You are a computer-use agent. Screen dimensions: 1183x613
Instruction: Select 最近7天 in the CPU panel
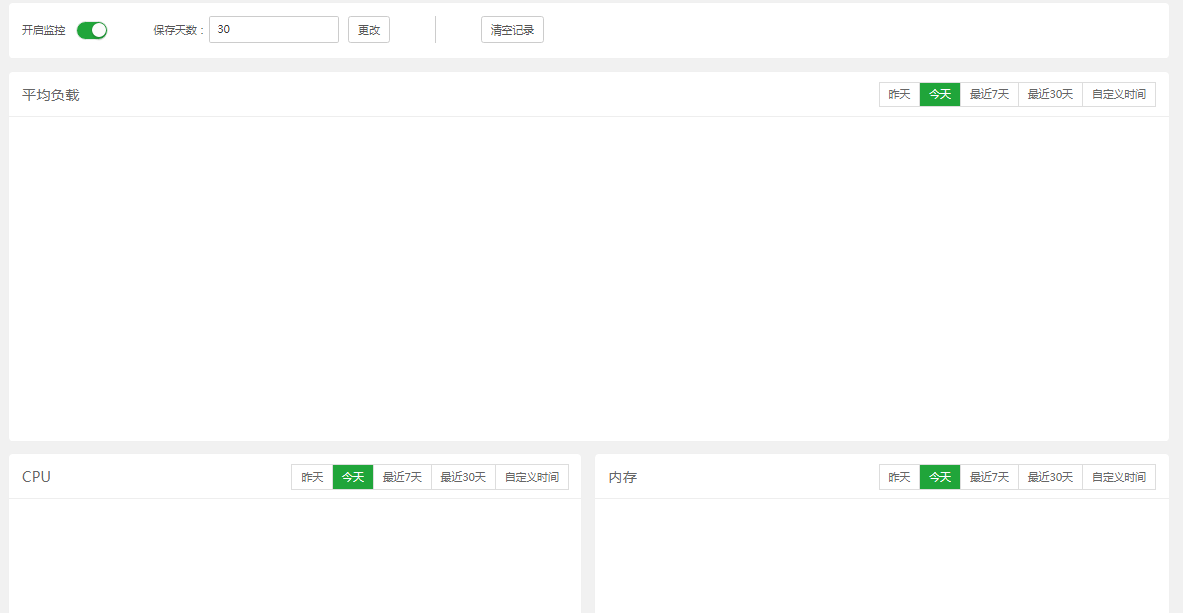[x=400, y=477]
